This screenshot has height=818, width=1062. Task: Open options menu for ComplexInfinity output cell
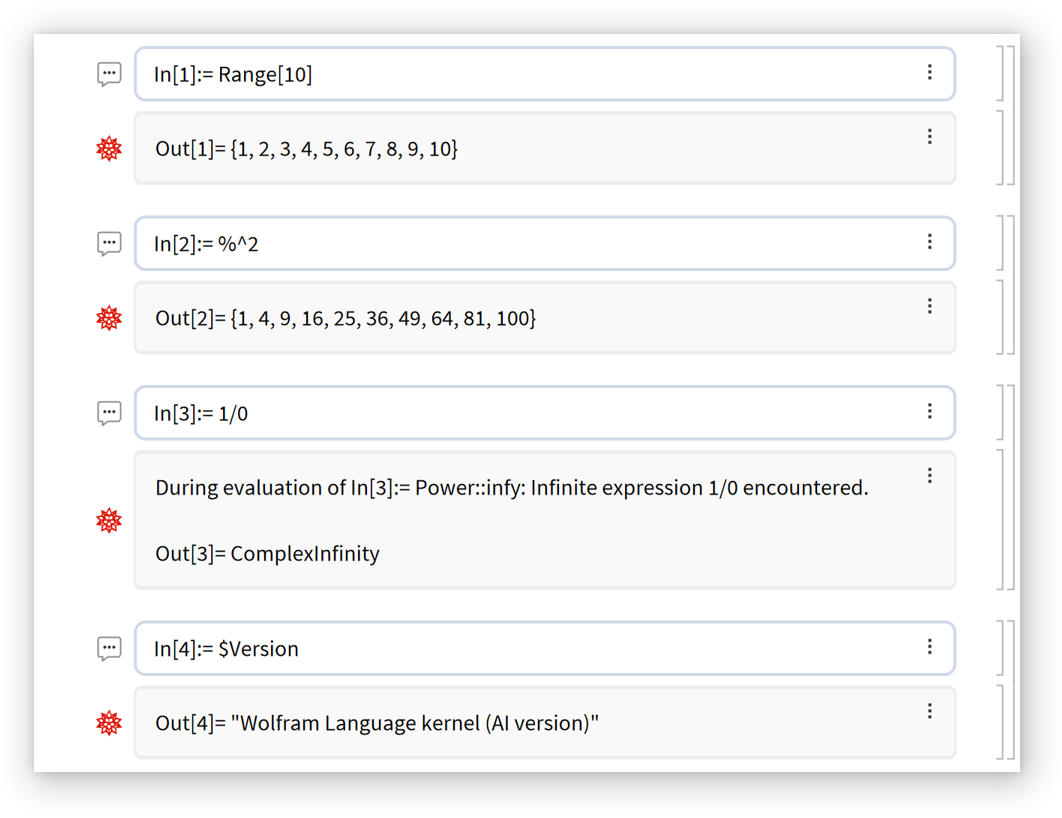pyautogui.click(x=930, y=475)
